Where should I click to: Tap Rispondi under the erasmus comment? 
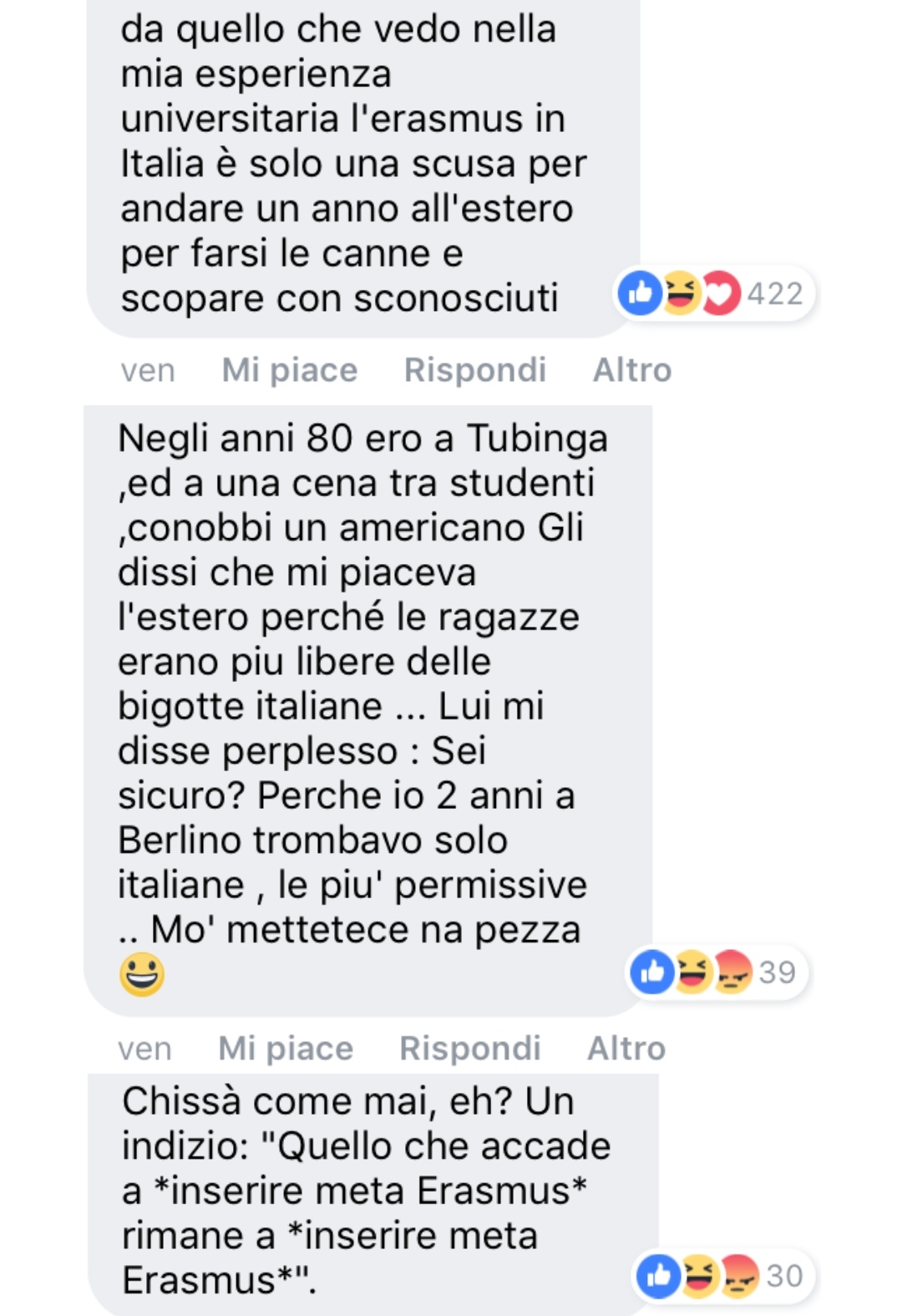[475, 370]
